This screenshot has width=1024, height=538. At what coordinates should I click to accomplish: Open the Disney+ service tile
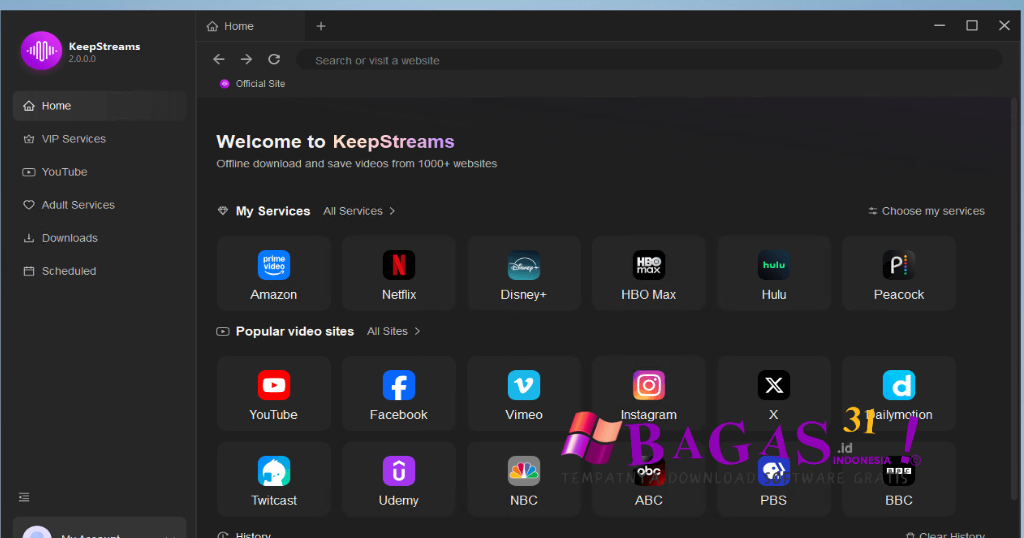[x=524, y=274]
